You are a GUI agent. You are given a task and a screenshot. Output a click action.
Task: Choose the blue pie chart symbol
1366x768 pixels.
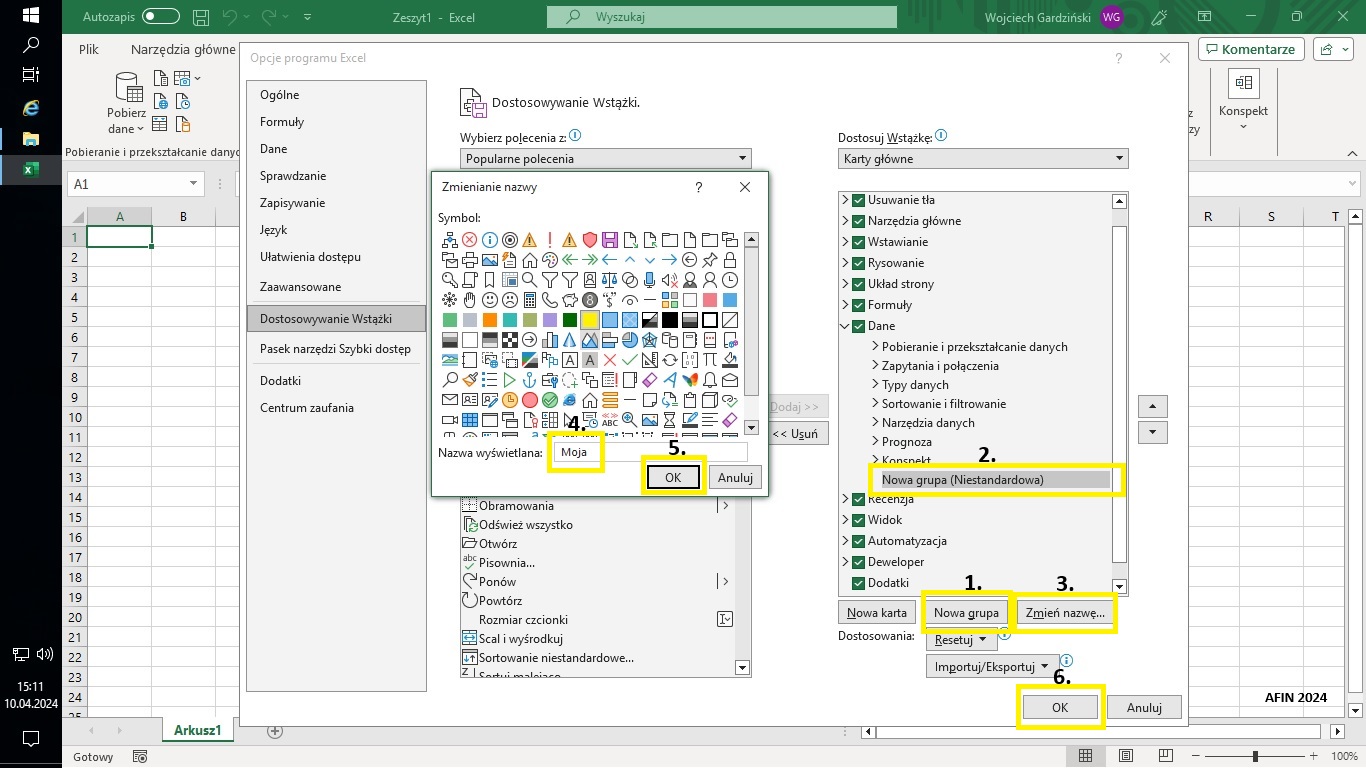(x=630, y=340)
